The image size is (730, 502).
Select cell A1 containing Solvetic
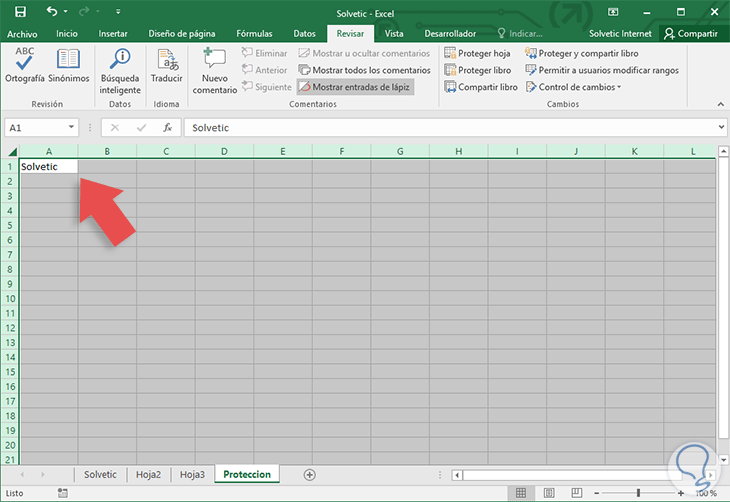point(49,167)
